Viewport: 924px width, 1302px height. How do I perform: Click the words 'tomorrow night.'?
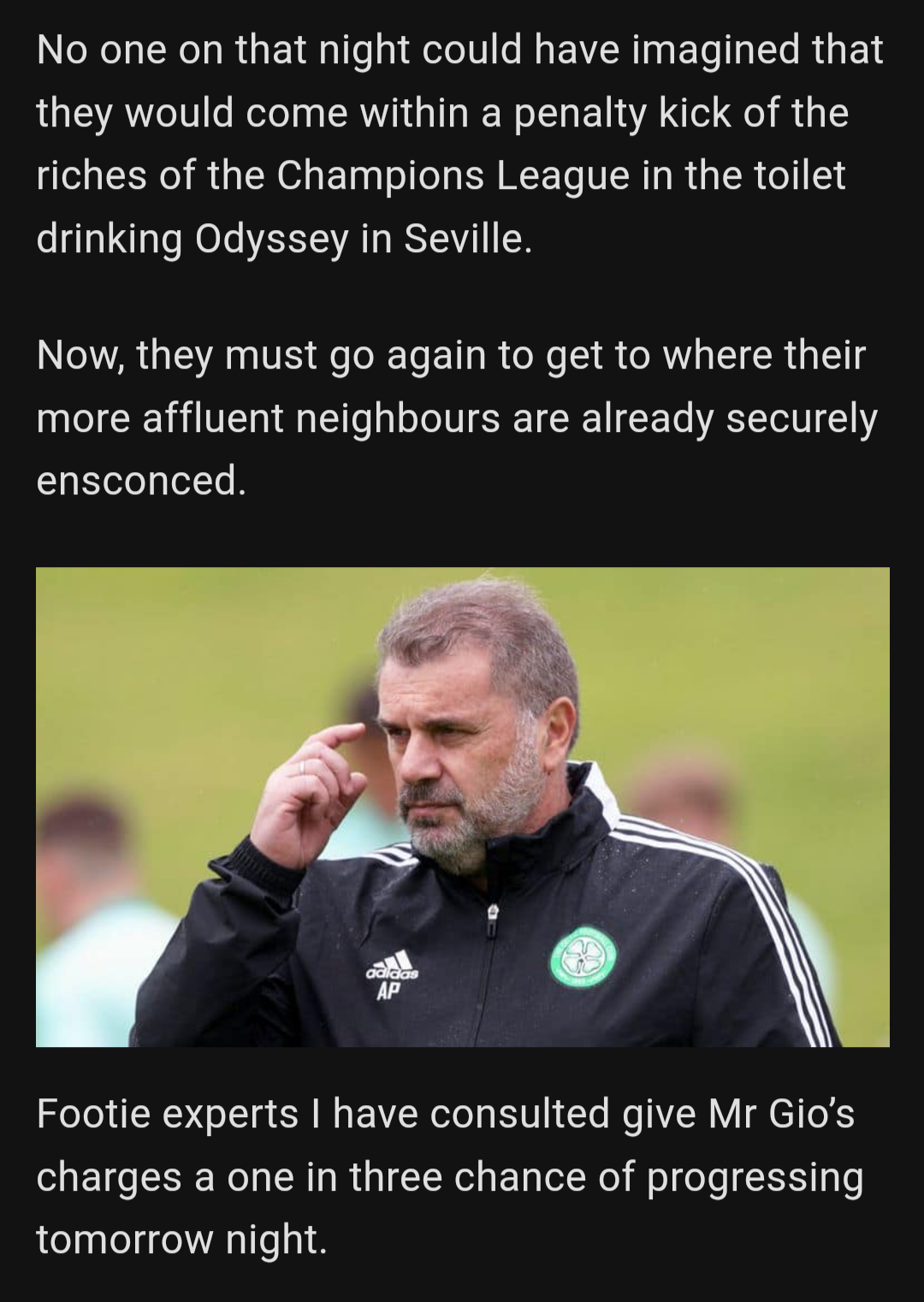pyautogui.click(x=181, y=1239)
